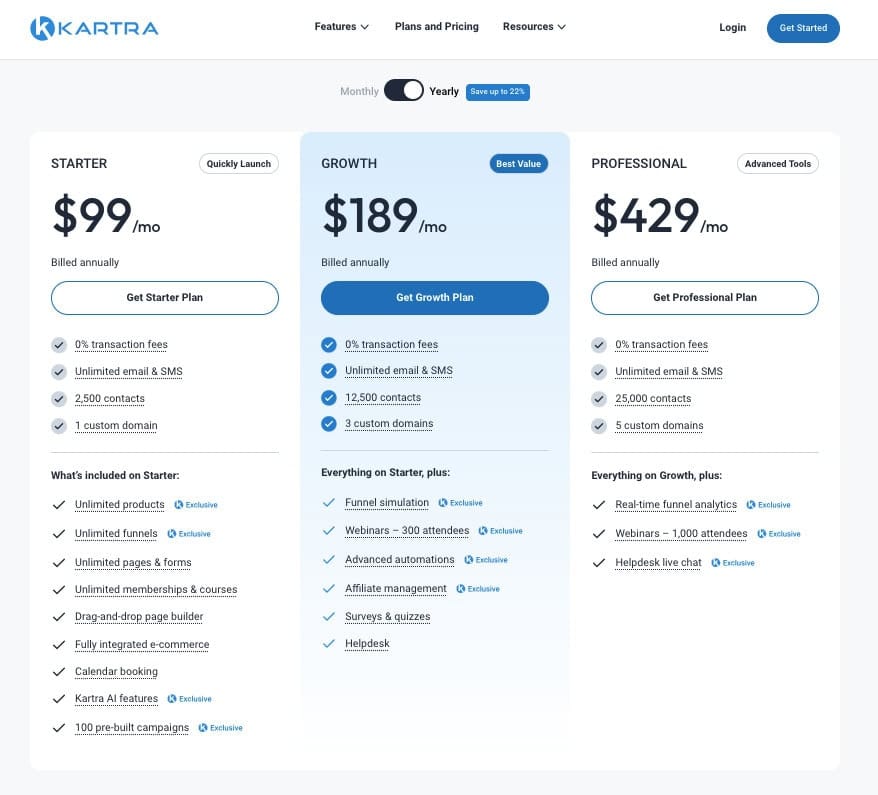Click the Exclusive badge next to Unlimited products
Image resolution: width=878 pixels, height=795 pixels.
point(196,504)
